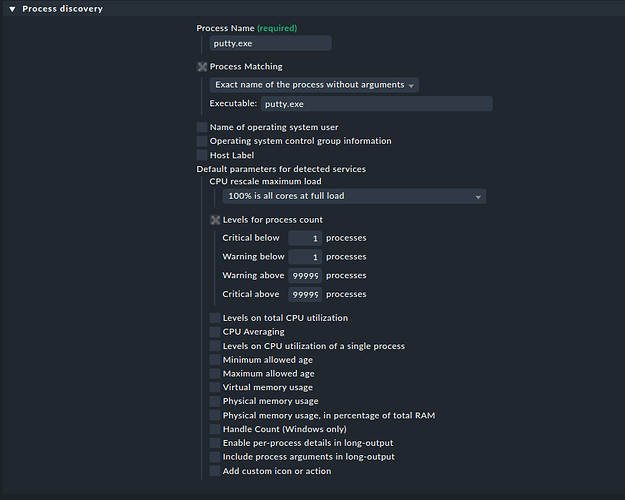
Task: Uncheck the Process Matching checkbox
Action: (x=202, y=67)
